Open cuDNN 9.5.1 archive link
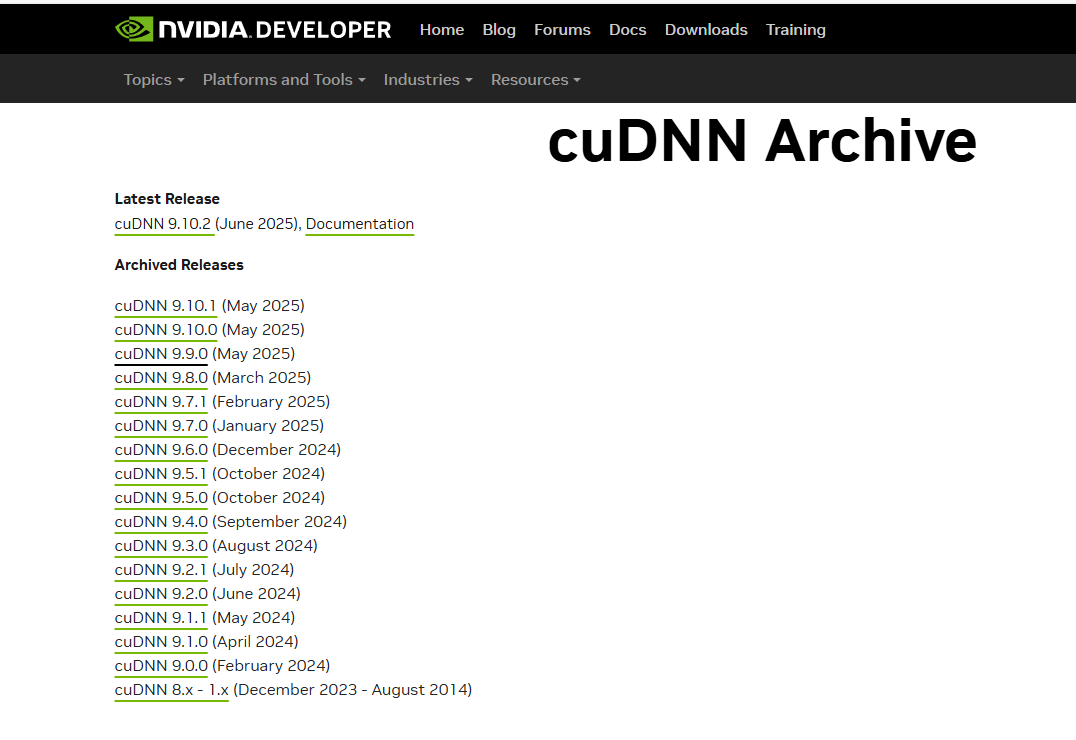 point(161,474)
